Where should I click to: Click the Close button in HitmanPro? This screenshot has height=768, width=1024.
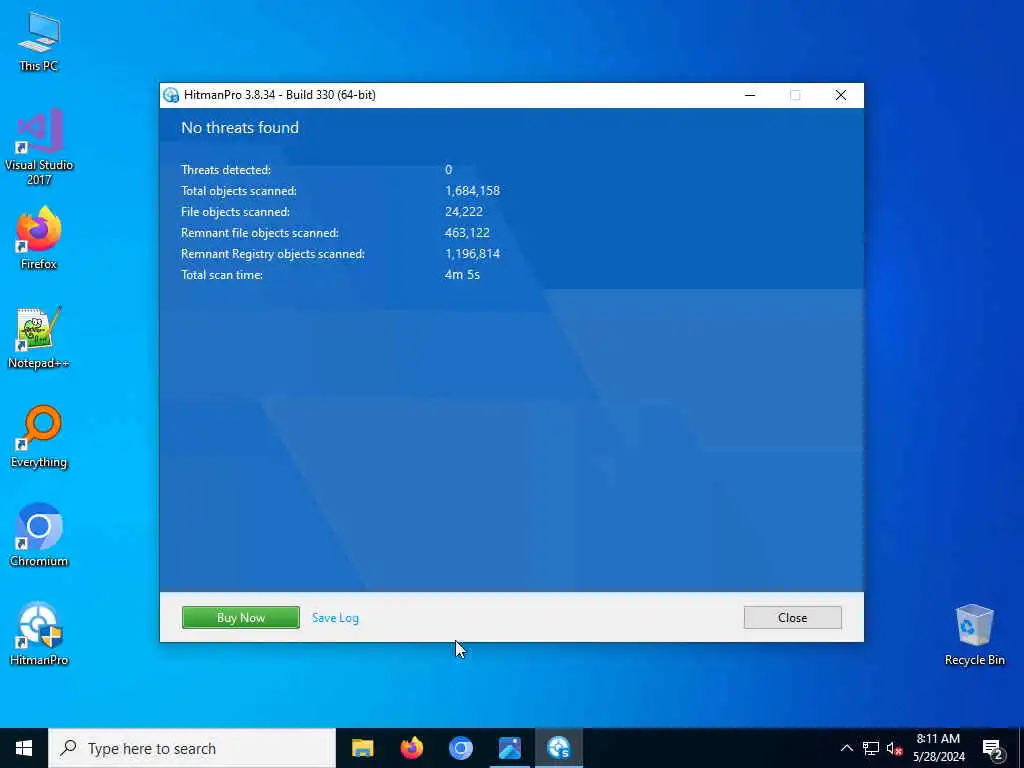[793, 618]
